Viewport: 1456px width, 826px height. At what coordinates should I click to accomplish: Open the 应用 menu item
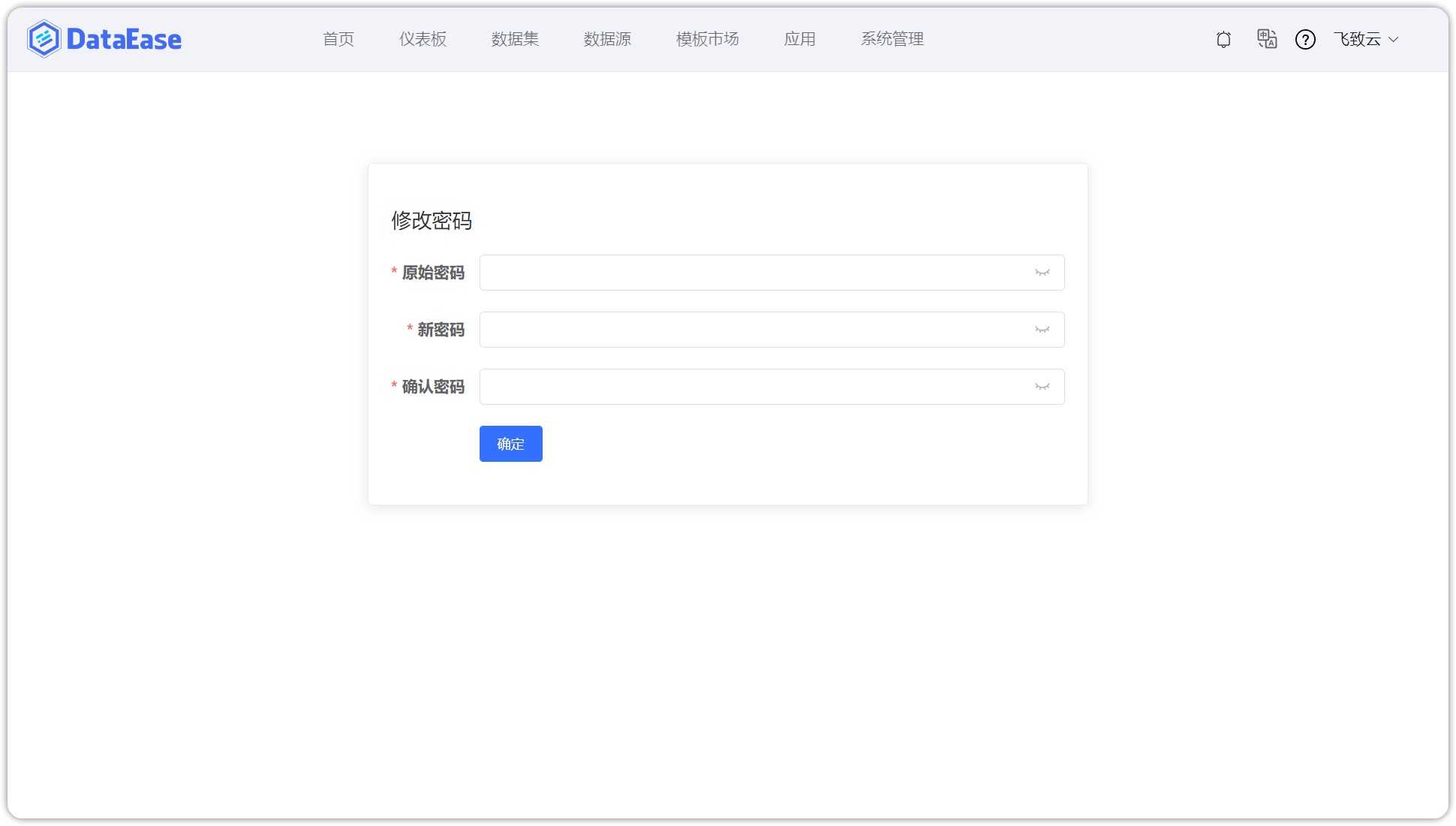click(x=800, y=39)
